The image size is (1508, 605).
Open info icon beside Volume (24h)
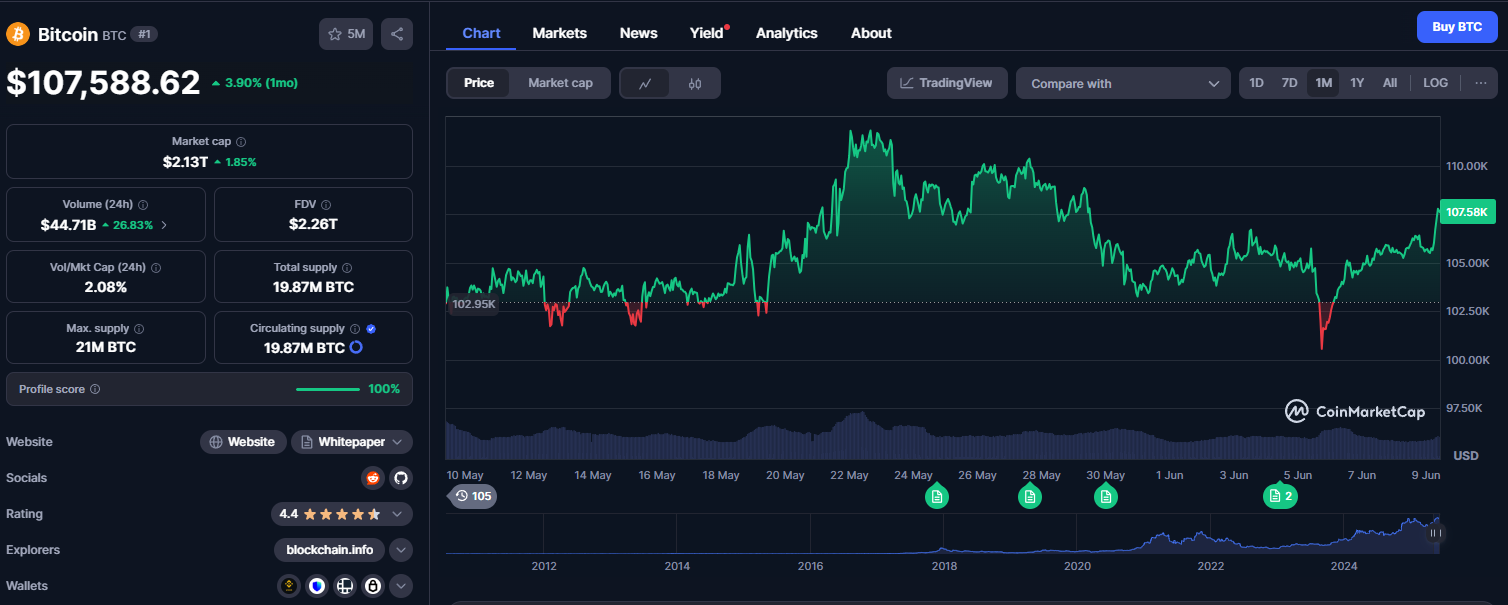coord(143,204)
